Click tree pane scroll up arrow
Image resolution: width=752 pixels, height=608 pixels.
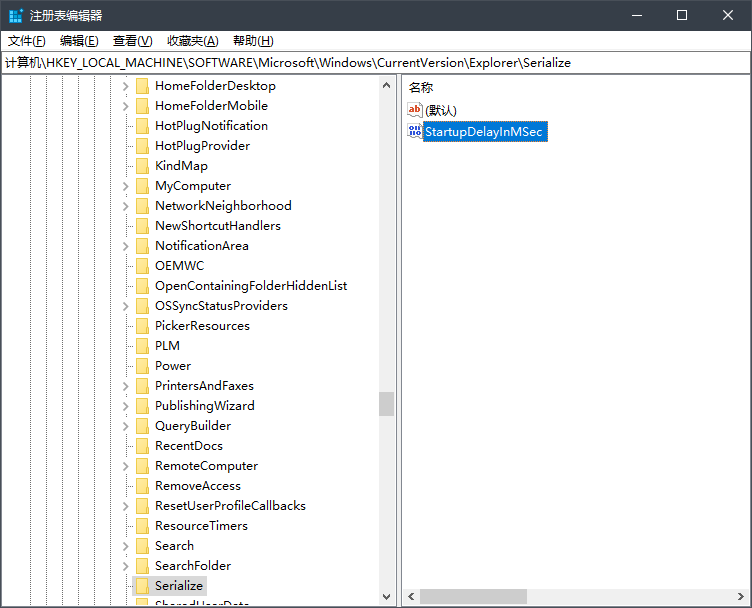pos(387,85)
